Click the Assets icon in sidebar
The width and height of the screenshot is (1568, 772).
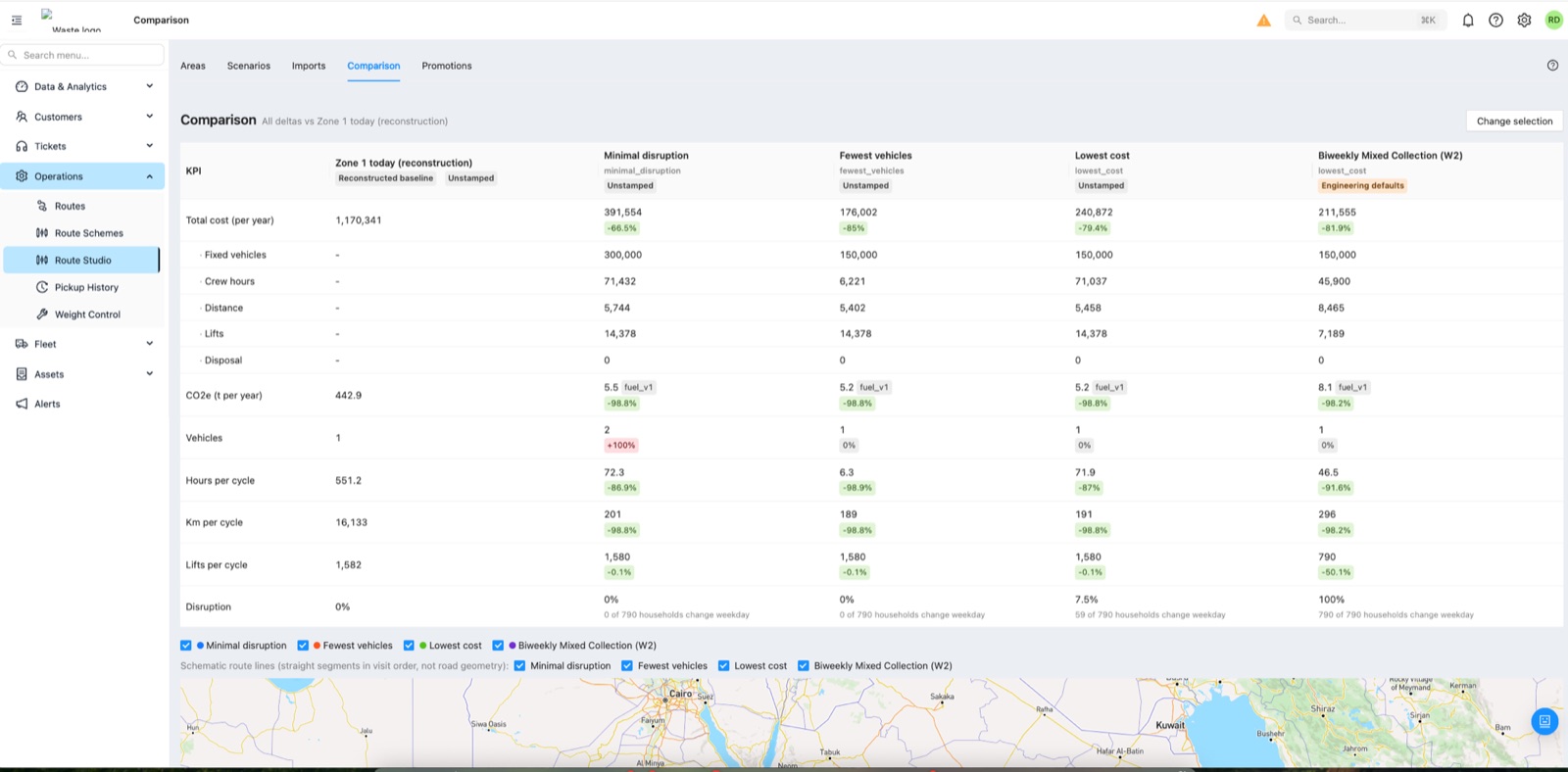22,374
